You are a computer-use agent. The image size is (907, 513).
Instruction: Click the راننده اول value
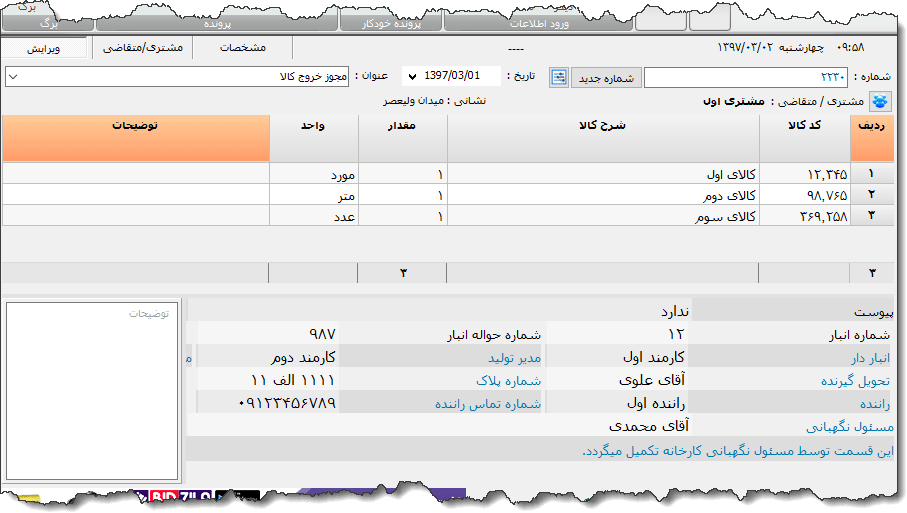(x=656, y=403)
